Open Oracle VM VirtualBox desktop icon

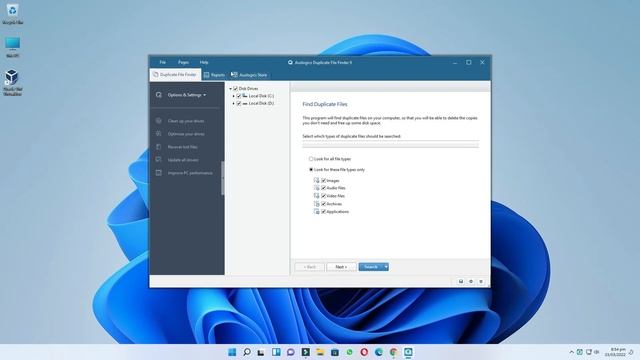(12, 82)
